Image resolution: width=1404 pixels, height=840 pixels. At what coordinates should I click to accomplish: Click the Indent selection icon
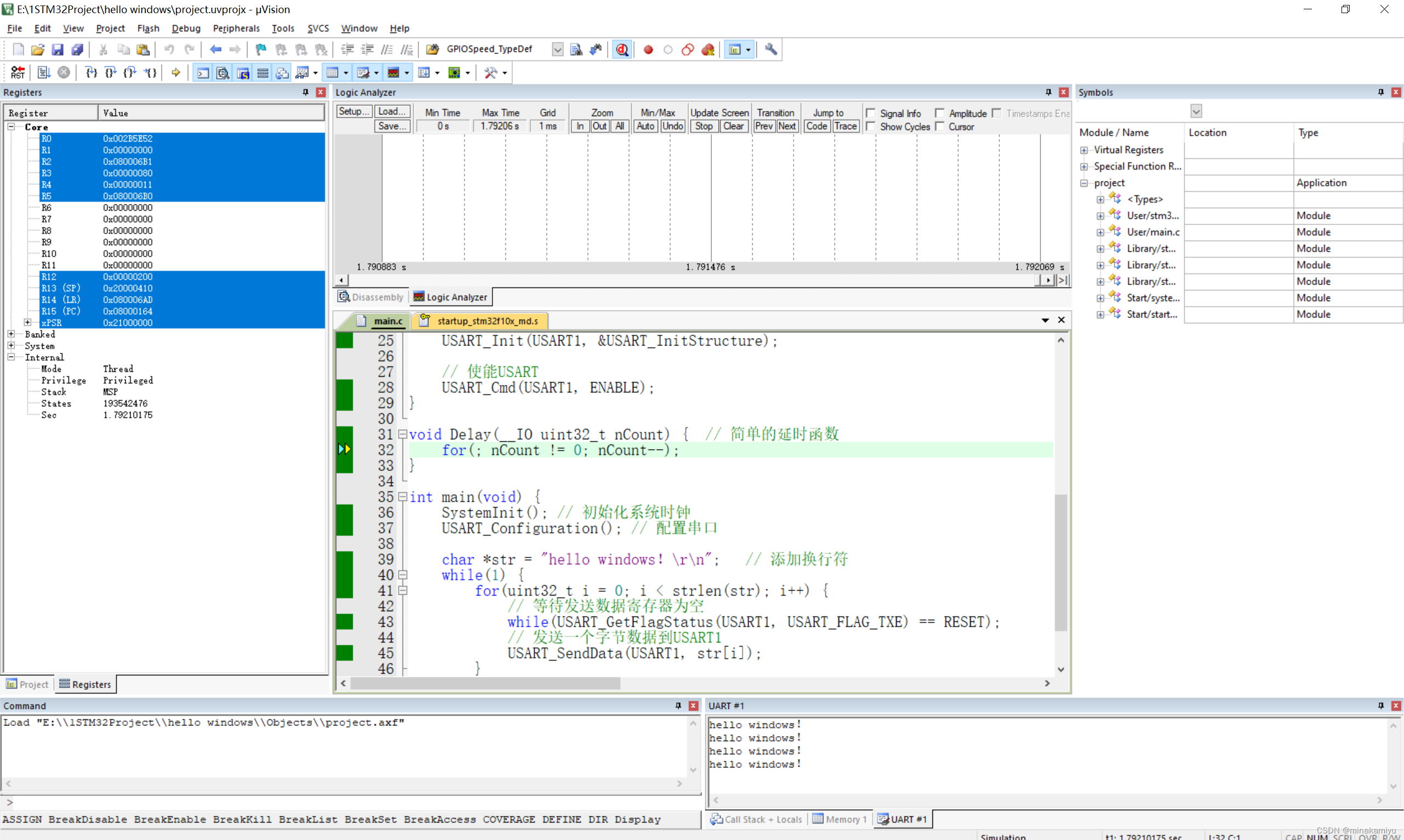pos(347,50)
